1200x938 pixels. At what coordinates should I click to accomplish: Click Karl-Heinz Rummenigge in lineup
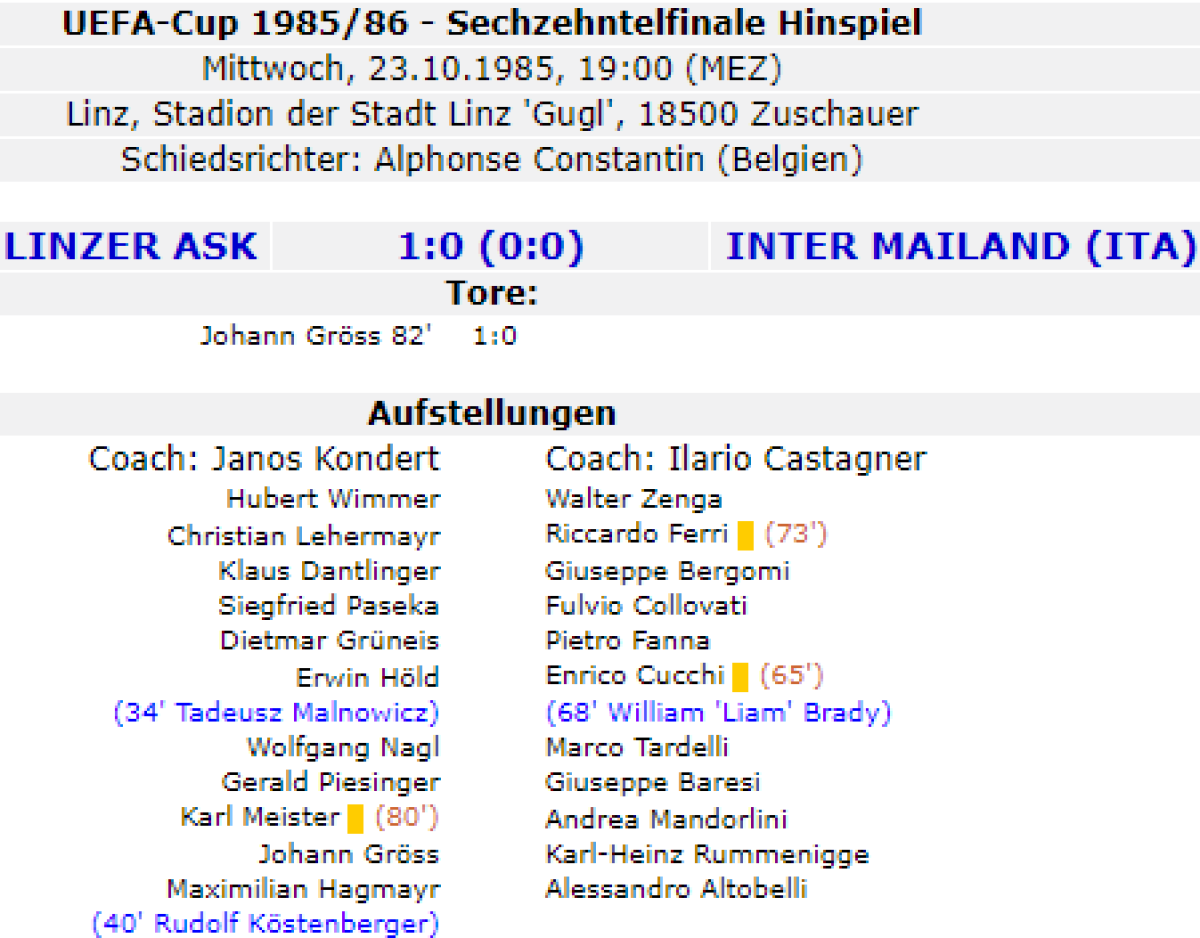(707, 854)
